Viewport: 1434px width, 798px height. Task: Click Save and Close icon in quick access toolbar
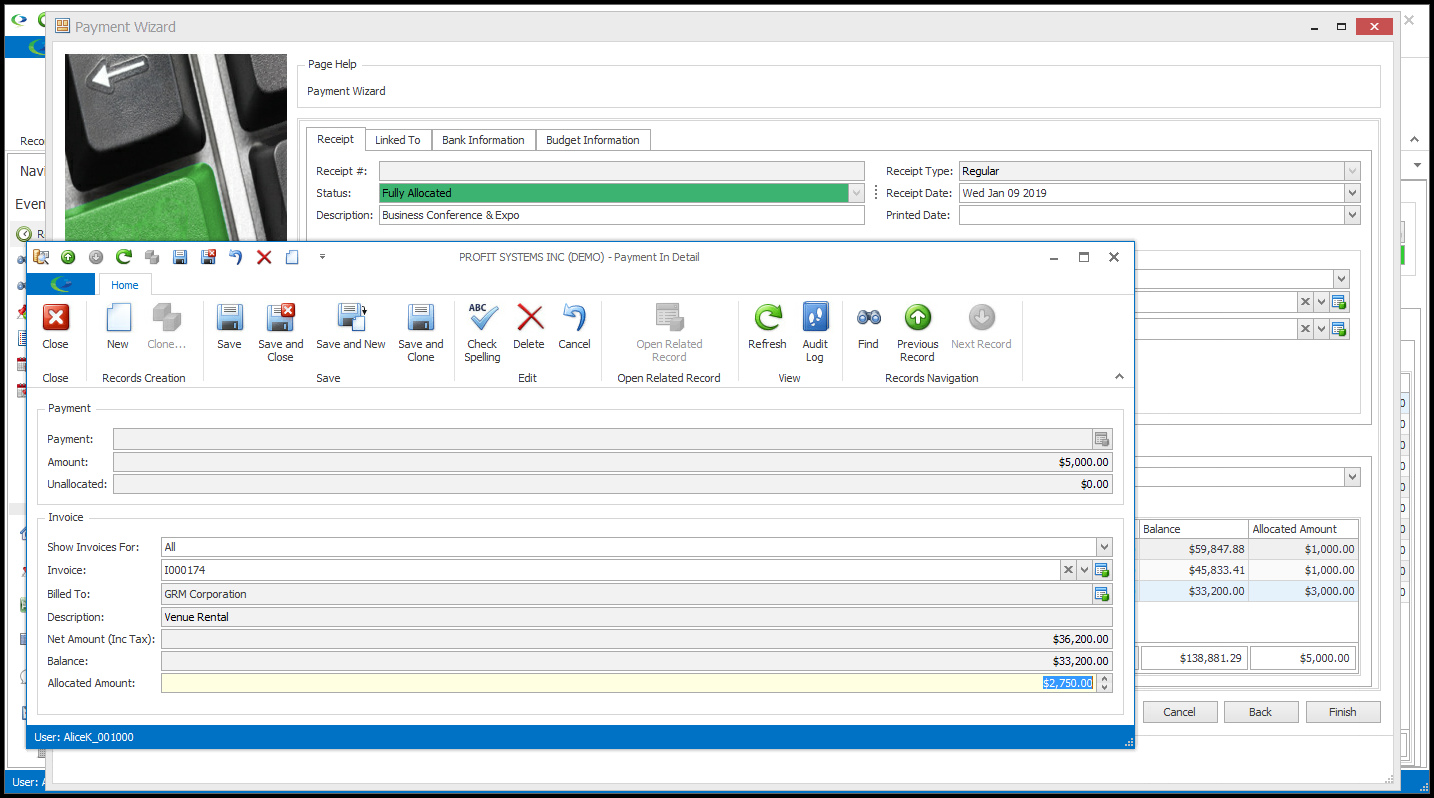coord(208,257)
